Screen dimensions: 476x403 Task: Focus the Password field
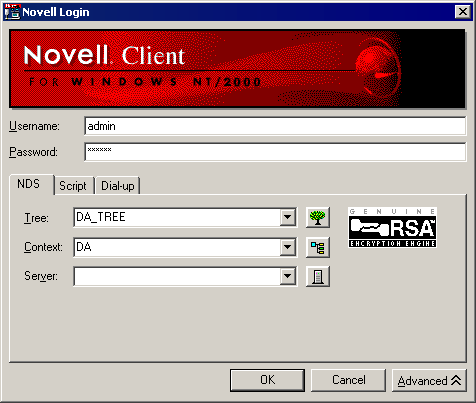tap(275, 152)
